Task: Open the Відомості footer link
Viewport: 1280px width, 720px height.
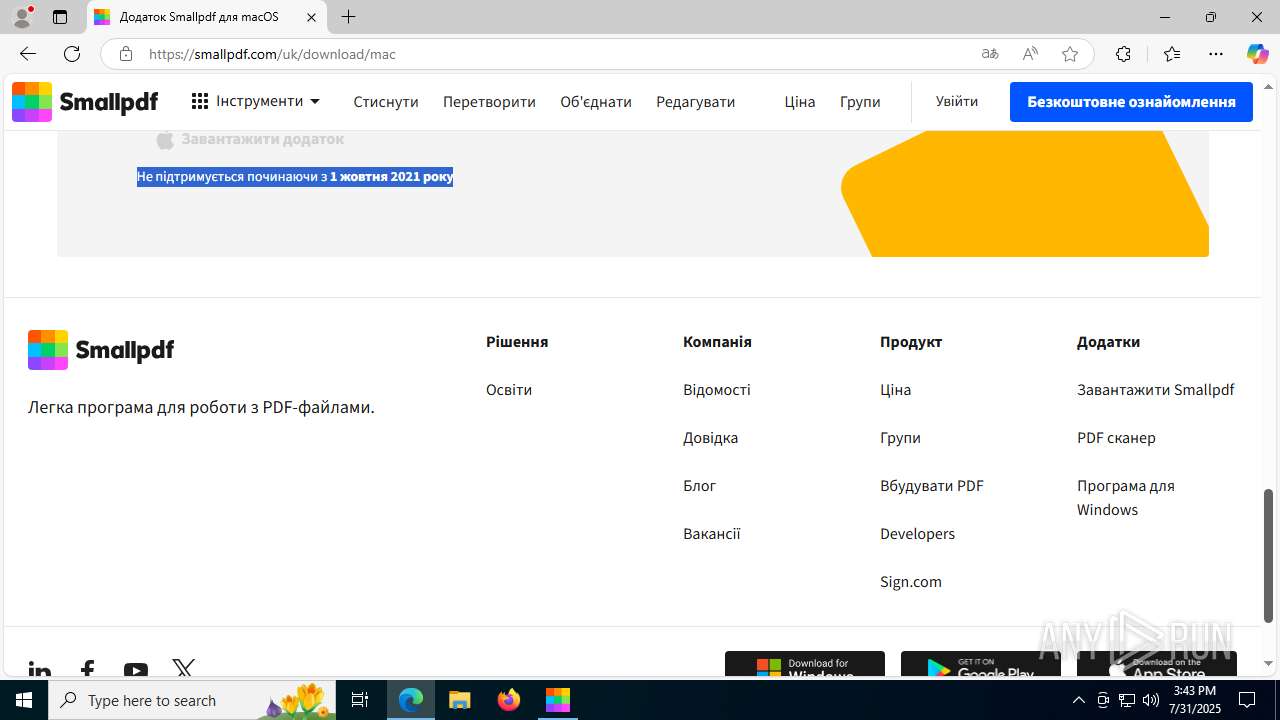Action: pyautogui.click(x=716, y=390)
